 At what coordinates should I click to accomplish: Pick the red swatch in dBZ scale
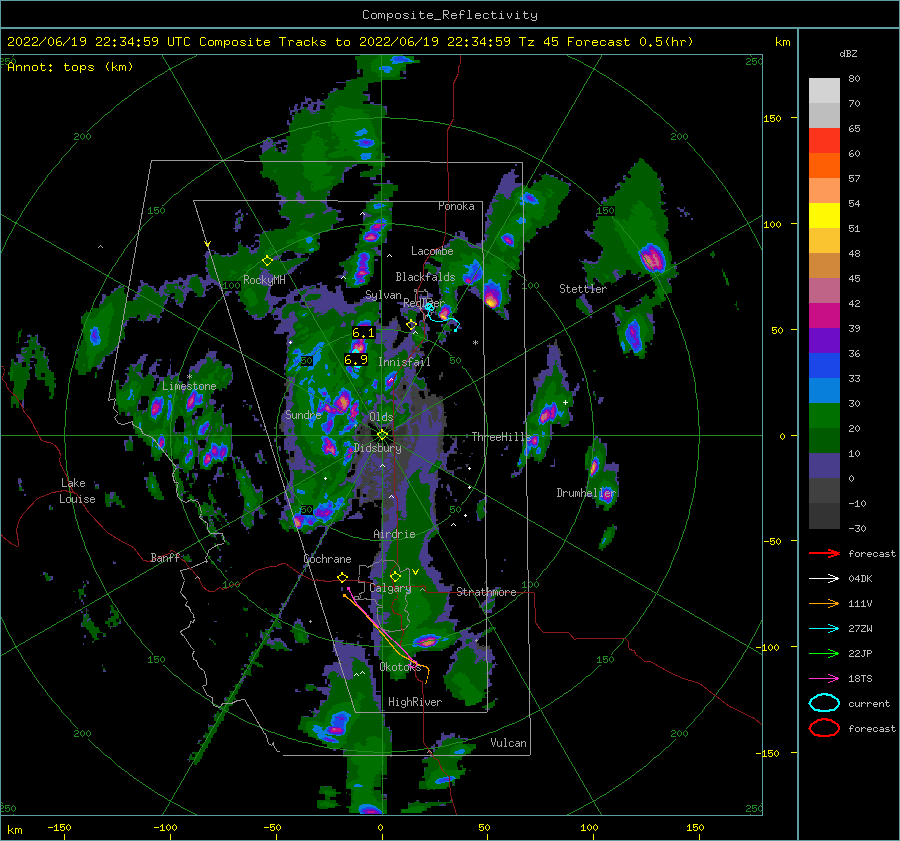point(824,141)
